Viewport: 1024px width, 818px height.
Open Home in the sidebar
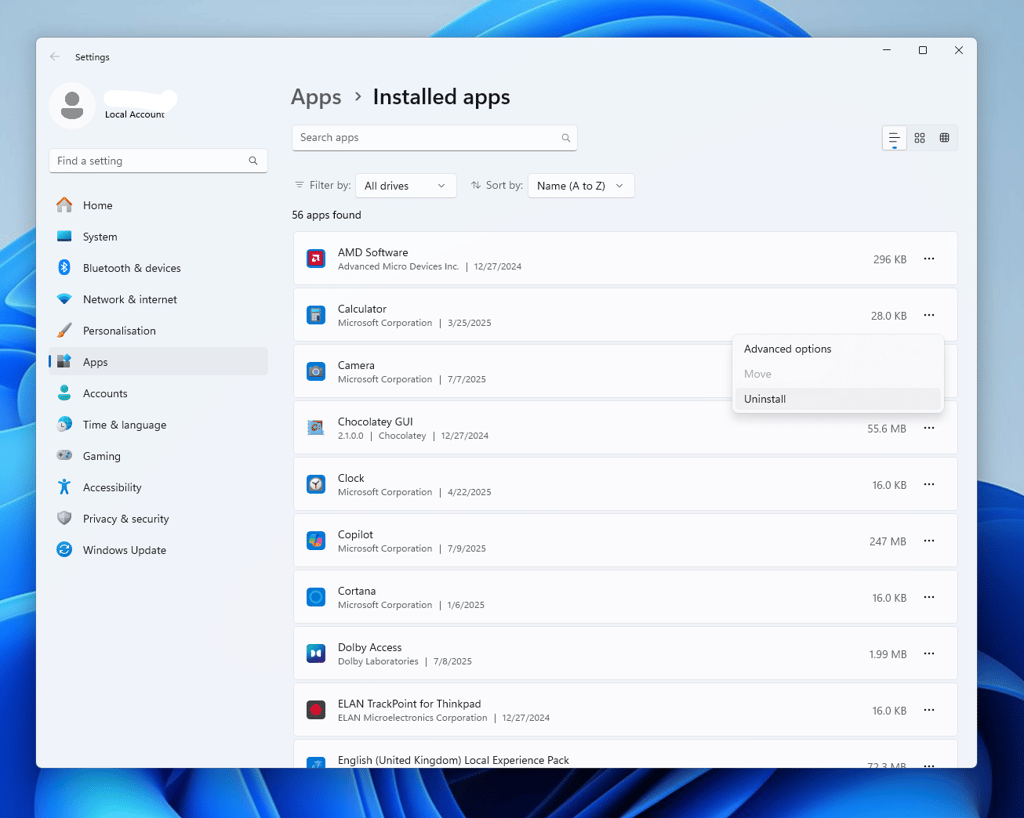tap(158, 205)
